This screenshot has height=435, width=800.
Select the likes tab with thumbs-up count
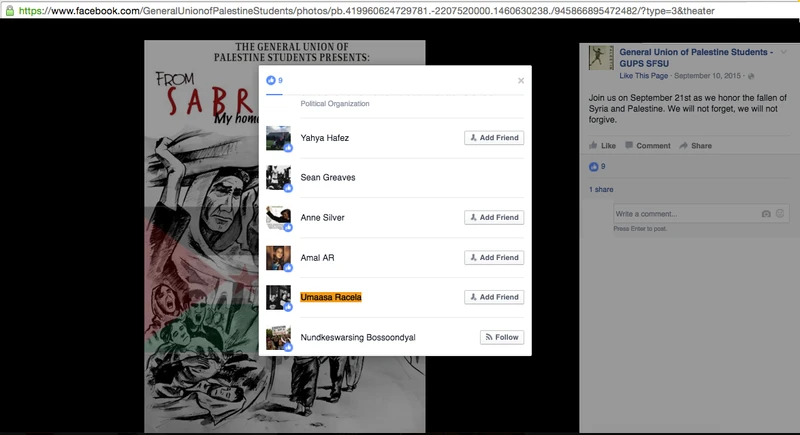tap(274, 80)
